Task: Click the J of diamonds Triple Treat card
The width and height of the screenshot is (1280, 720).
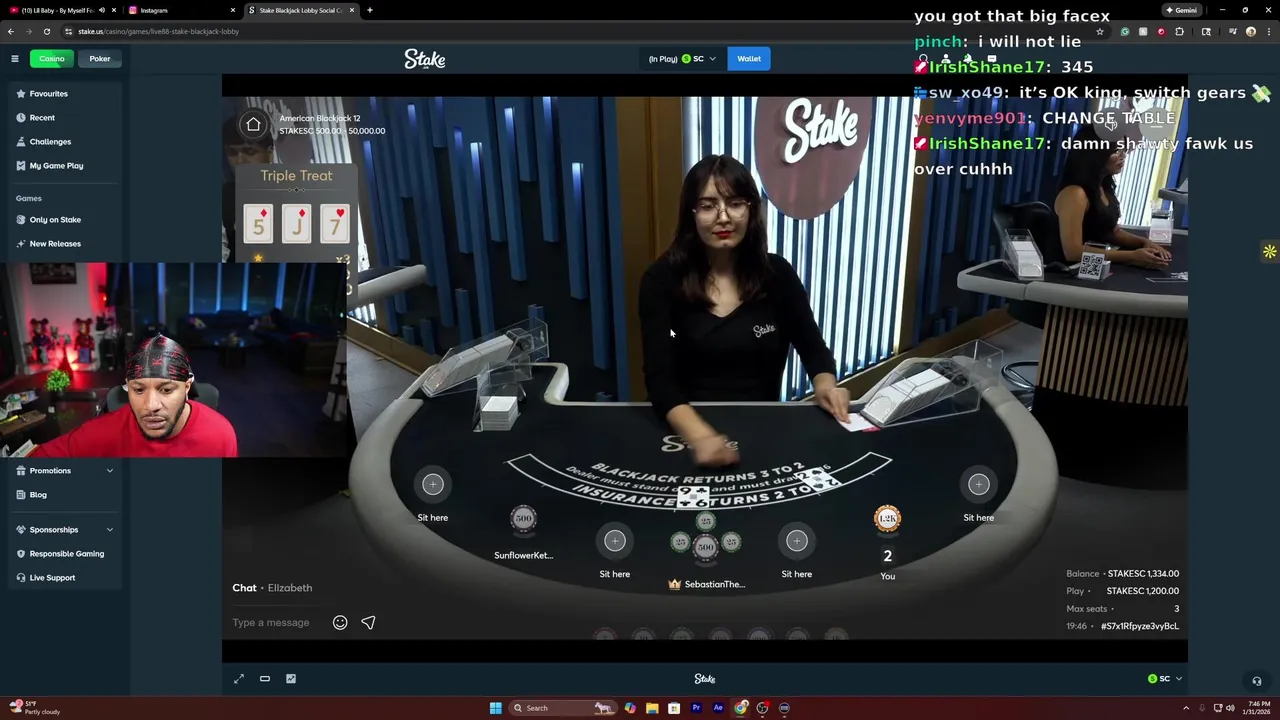Action: pyautogui.click(x=296, y=223)
